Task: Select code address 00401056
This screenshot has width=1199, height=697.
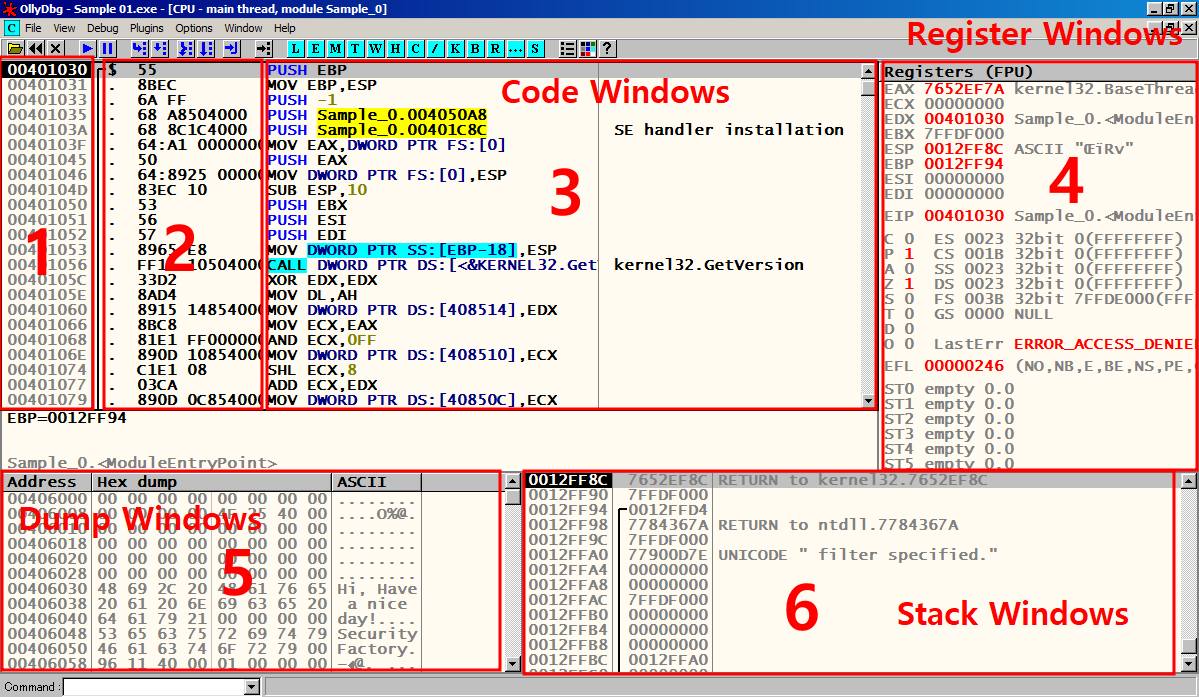Action: click(47, 264)
